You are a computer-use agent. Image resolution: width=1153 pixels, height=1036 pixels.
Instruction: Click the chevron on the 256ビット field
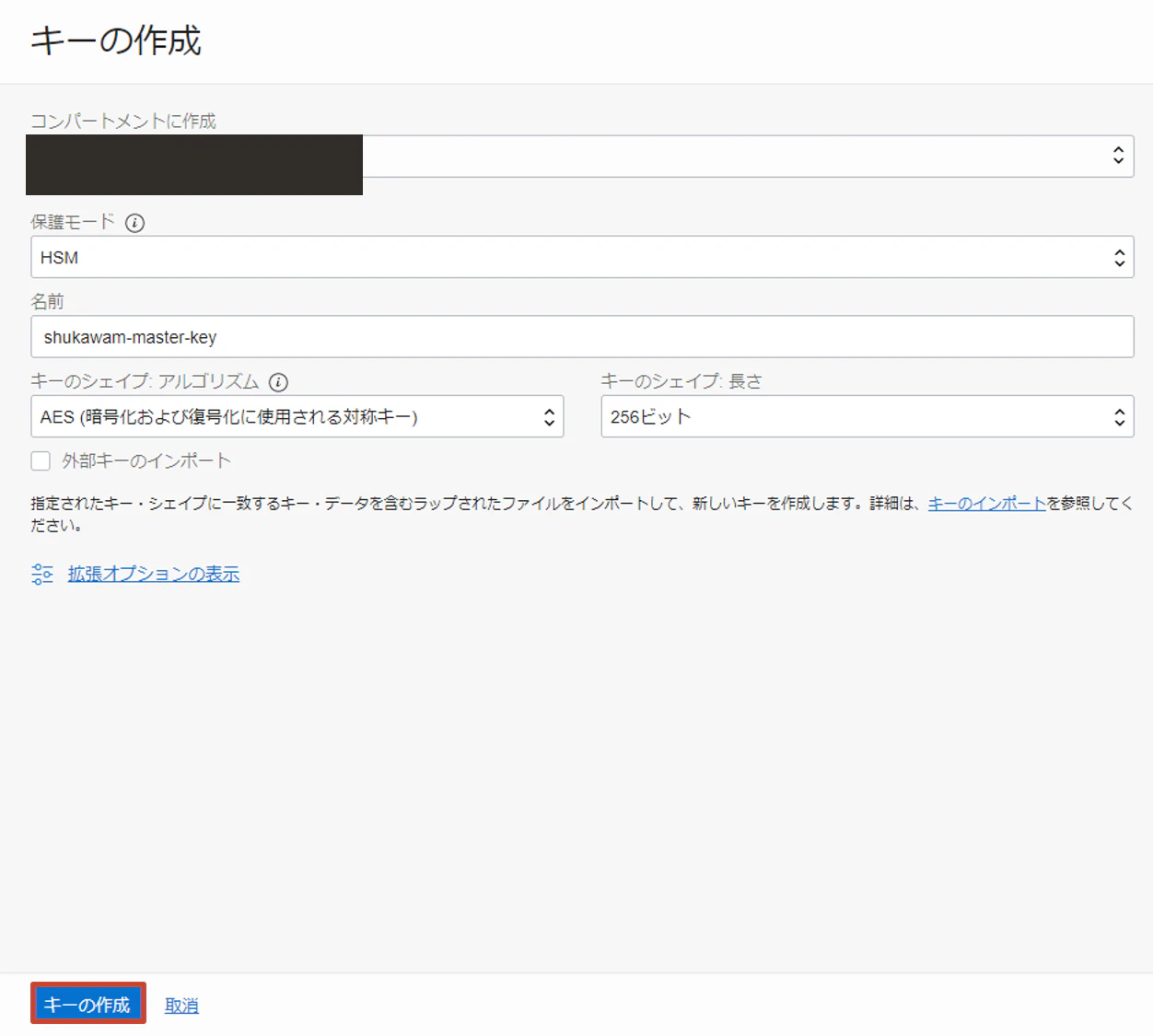click(x=1119, y=416)
